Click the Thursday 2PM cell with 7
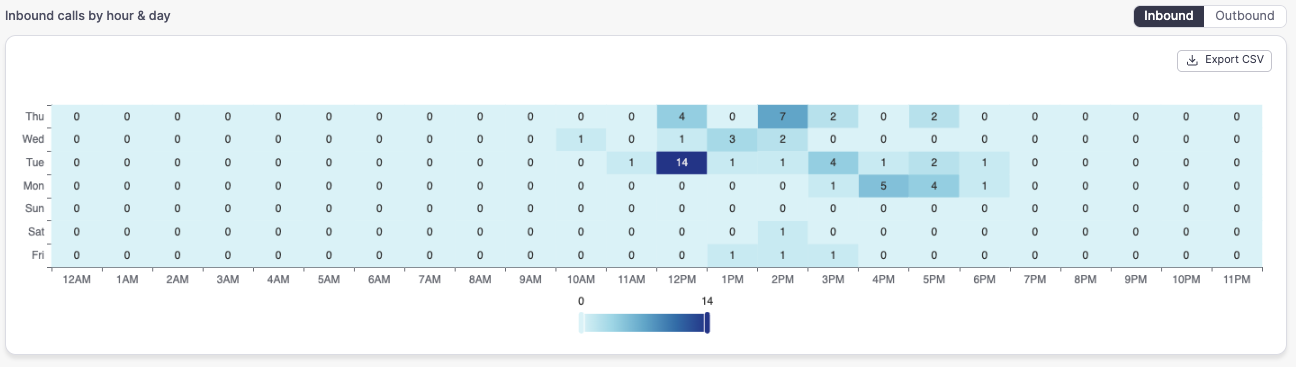Viewport: 1296px width, 367px height. 783,117
